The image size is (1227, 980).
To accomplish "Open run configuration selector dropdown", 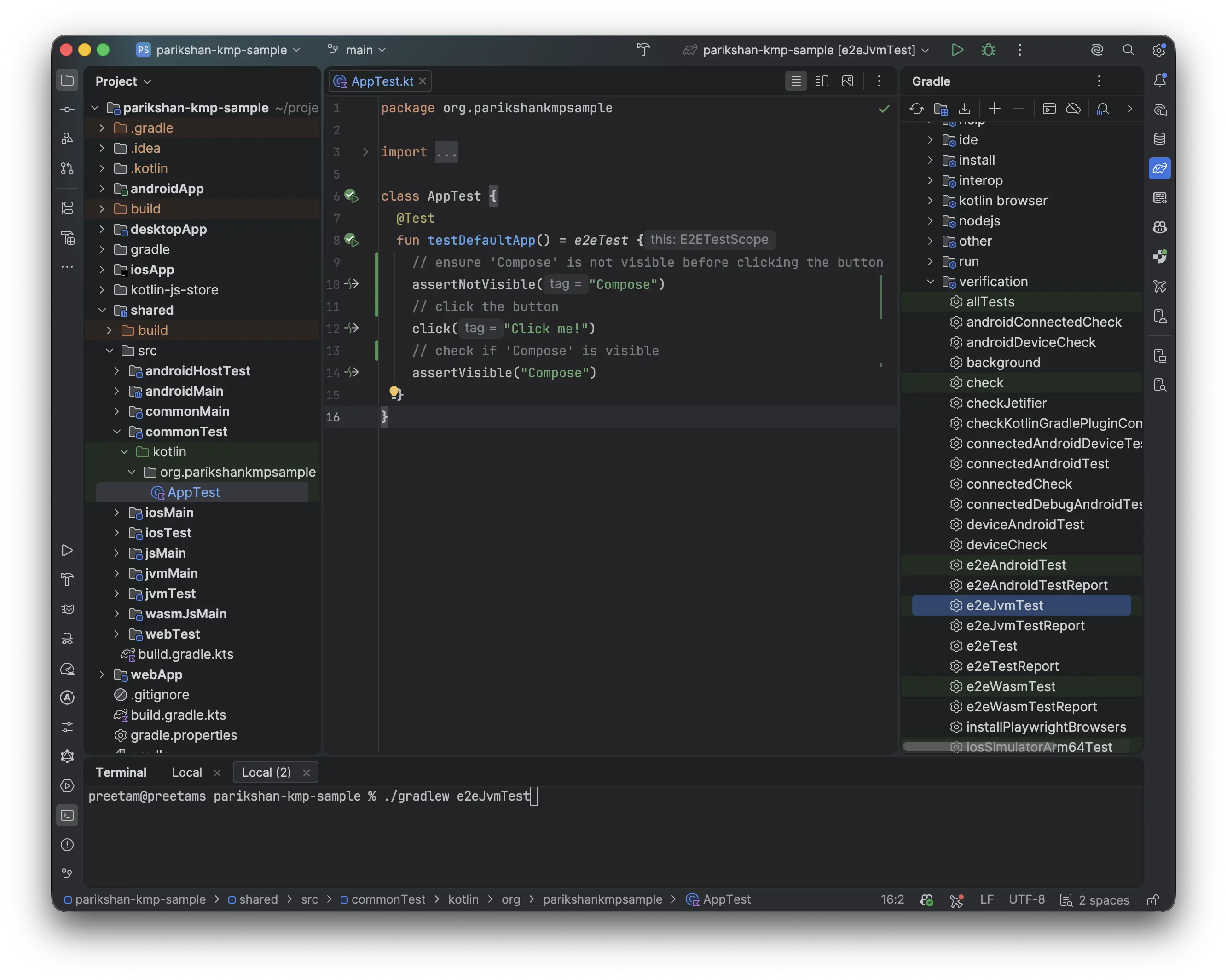I will tap(806, 50).
